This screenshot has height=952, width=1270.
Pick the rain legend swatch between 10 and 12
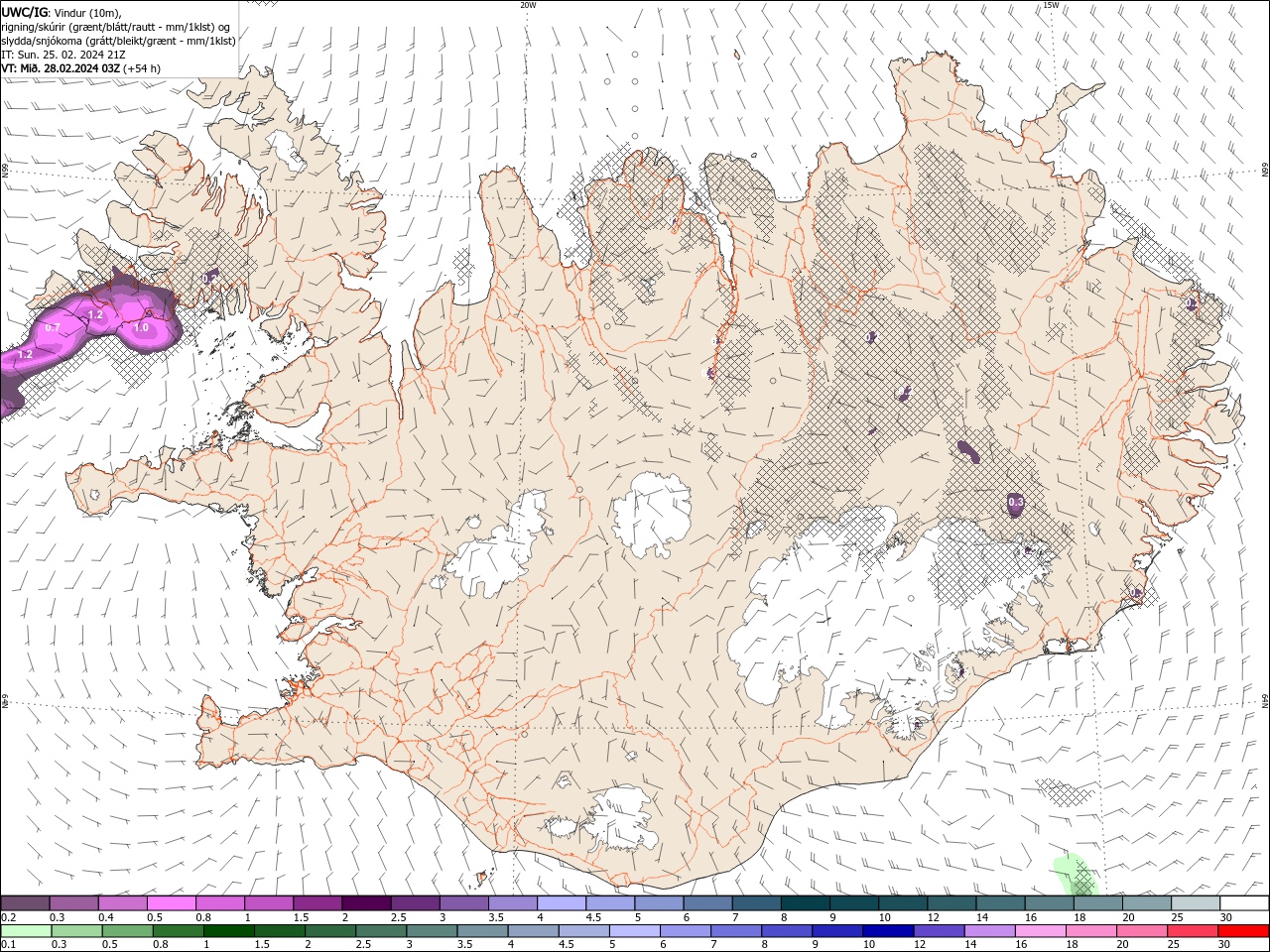[887, 931]
